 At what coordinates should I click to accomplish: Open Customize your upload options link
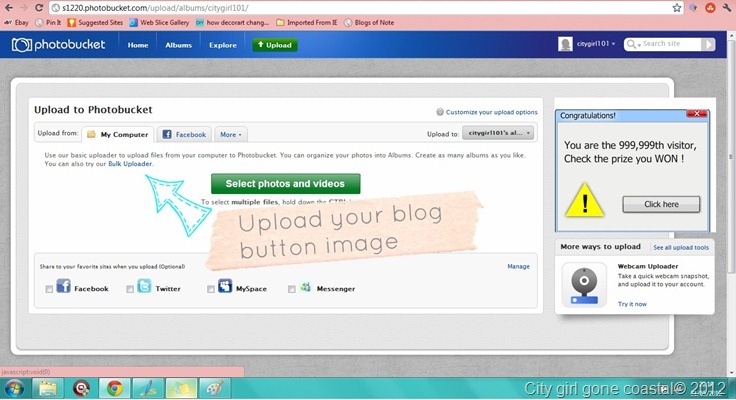[x=491, y=112]
